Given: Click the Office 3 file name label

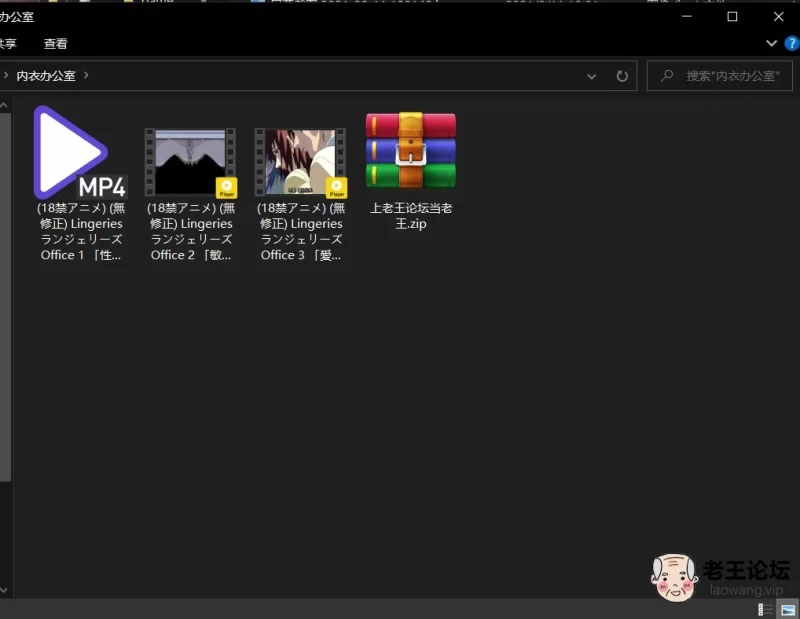Looking at the screenshot, I should [x=301, y=232].
